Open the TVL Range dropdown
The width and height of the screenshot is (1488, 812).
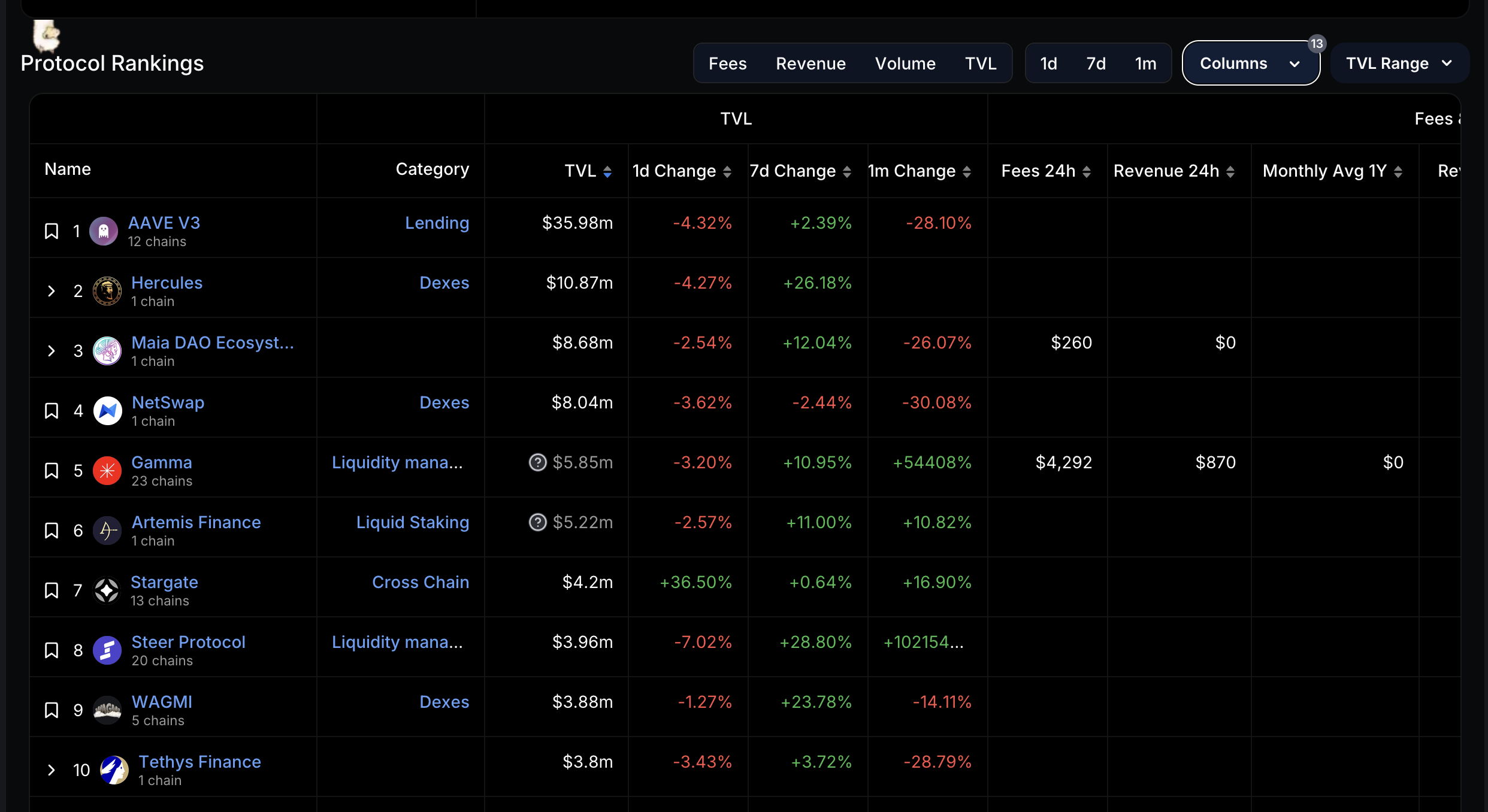(x=1399, y=63)
